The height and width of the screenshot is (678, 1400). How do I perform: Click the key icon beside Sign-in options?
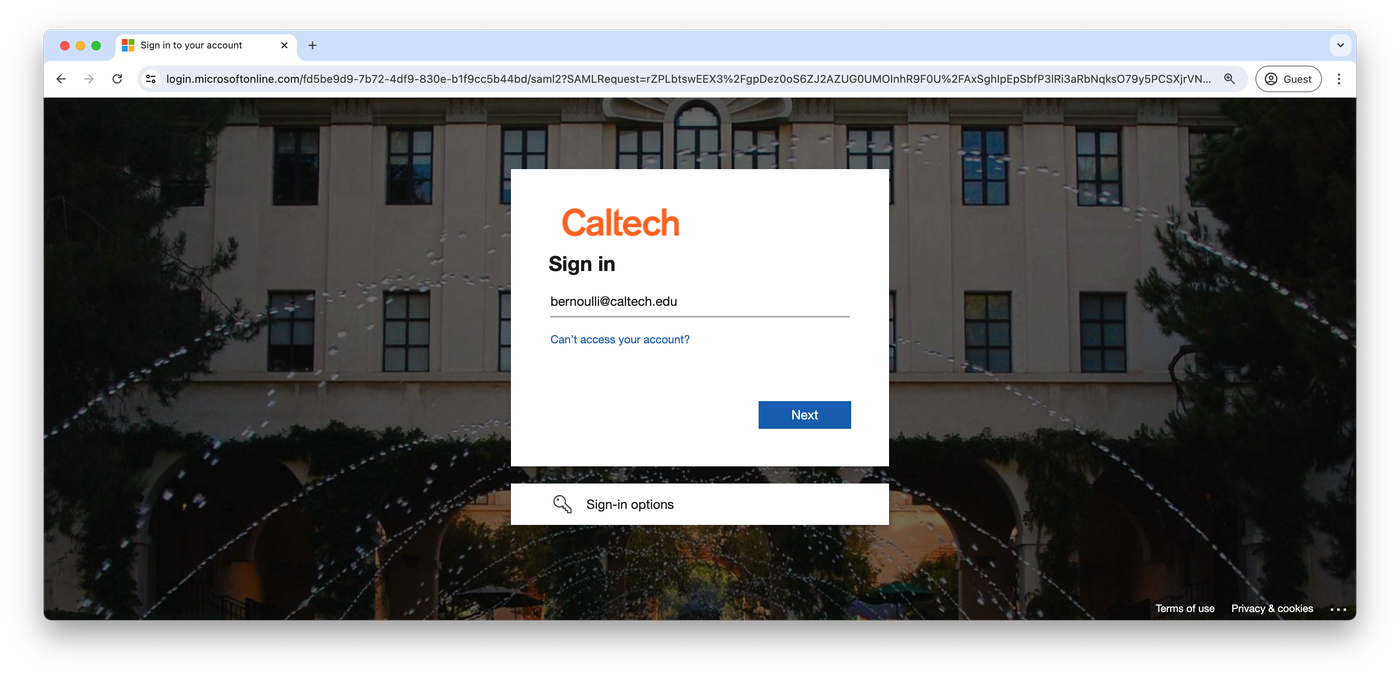tap(563, 504)
